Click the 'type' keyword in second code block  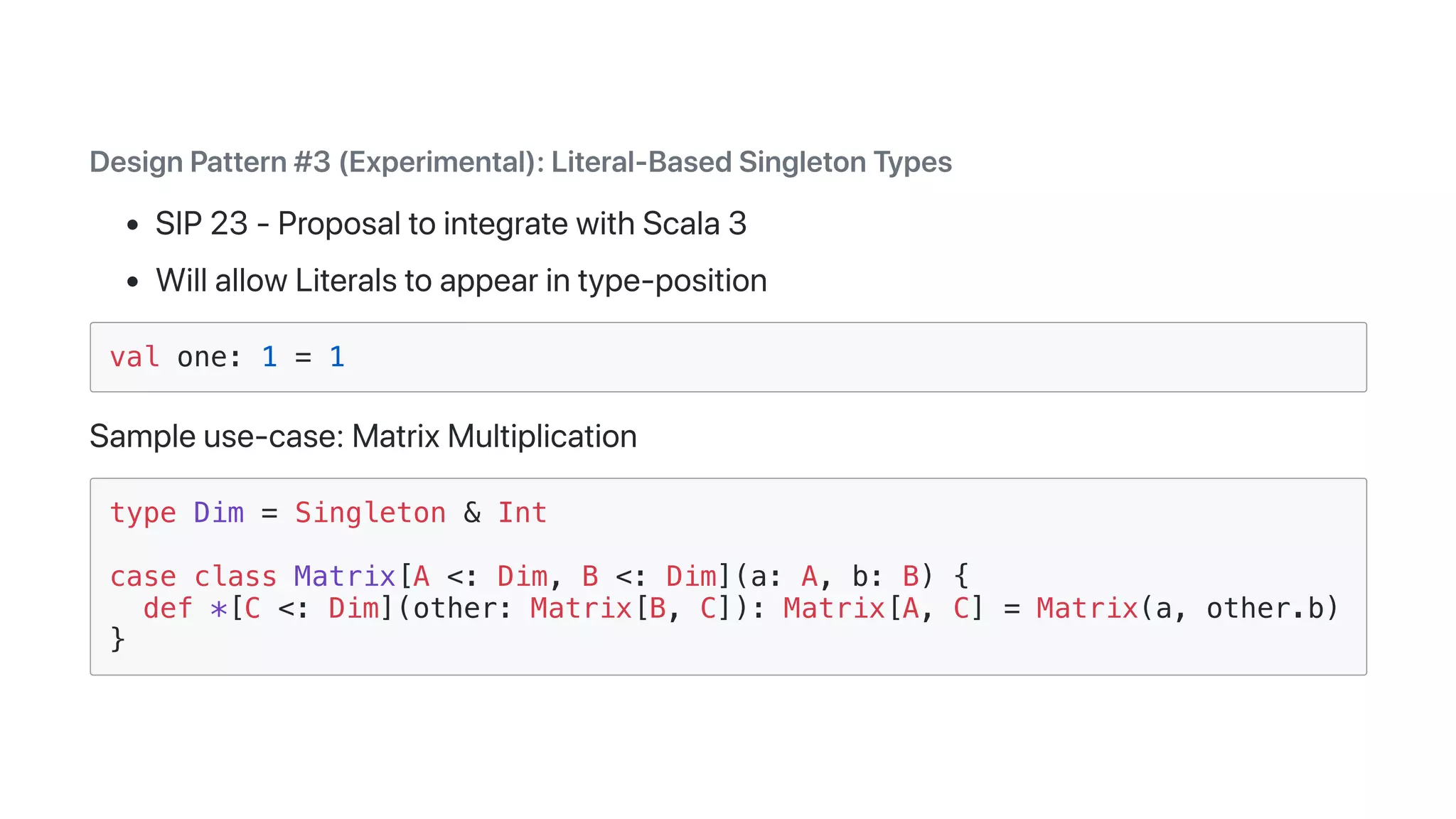(143, 513)
